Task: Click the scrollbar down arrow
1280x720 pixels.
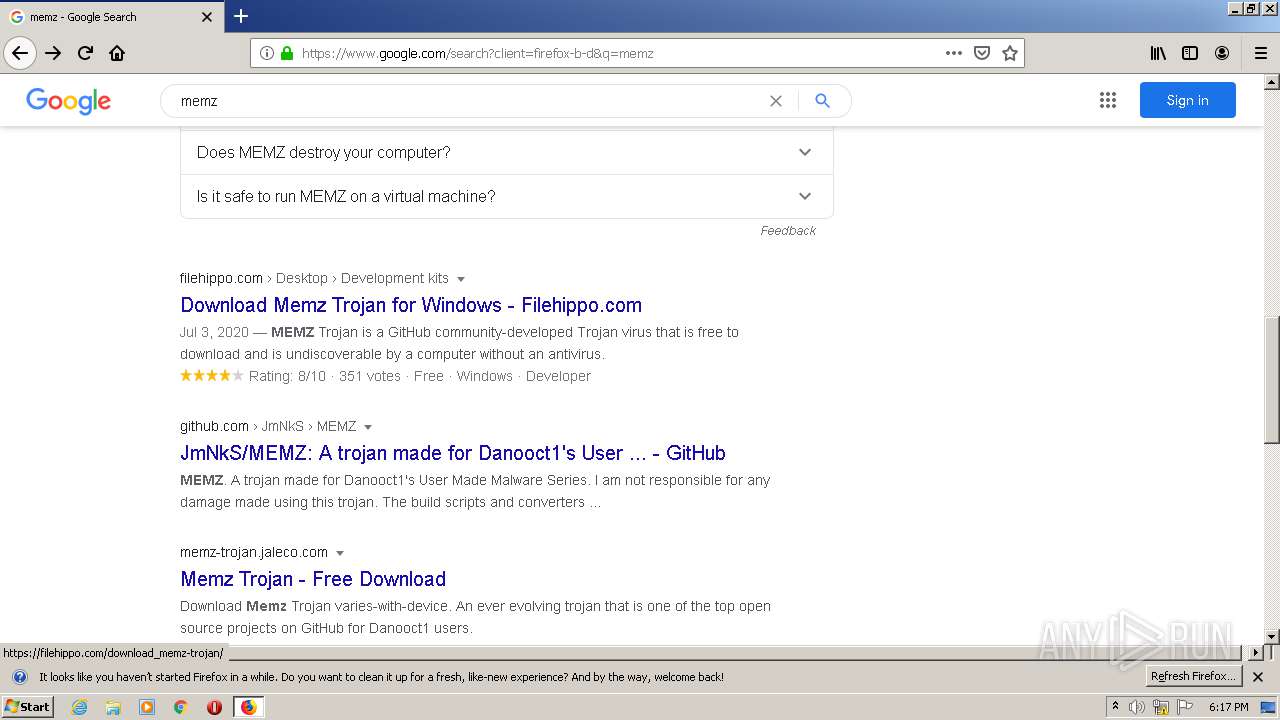Action: (x=1272, y=637)
